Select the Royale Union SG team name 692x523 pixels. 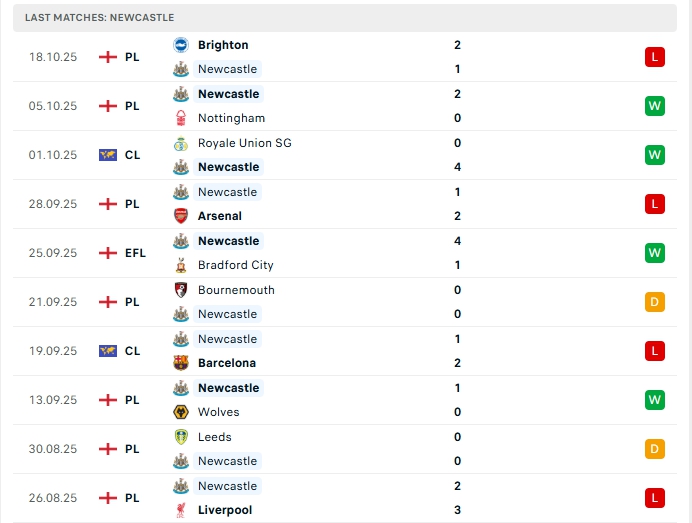point(245,143)
